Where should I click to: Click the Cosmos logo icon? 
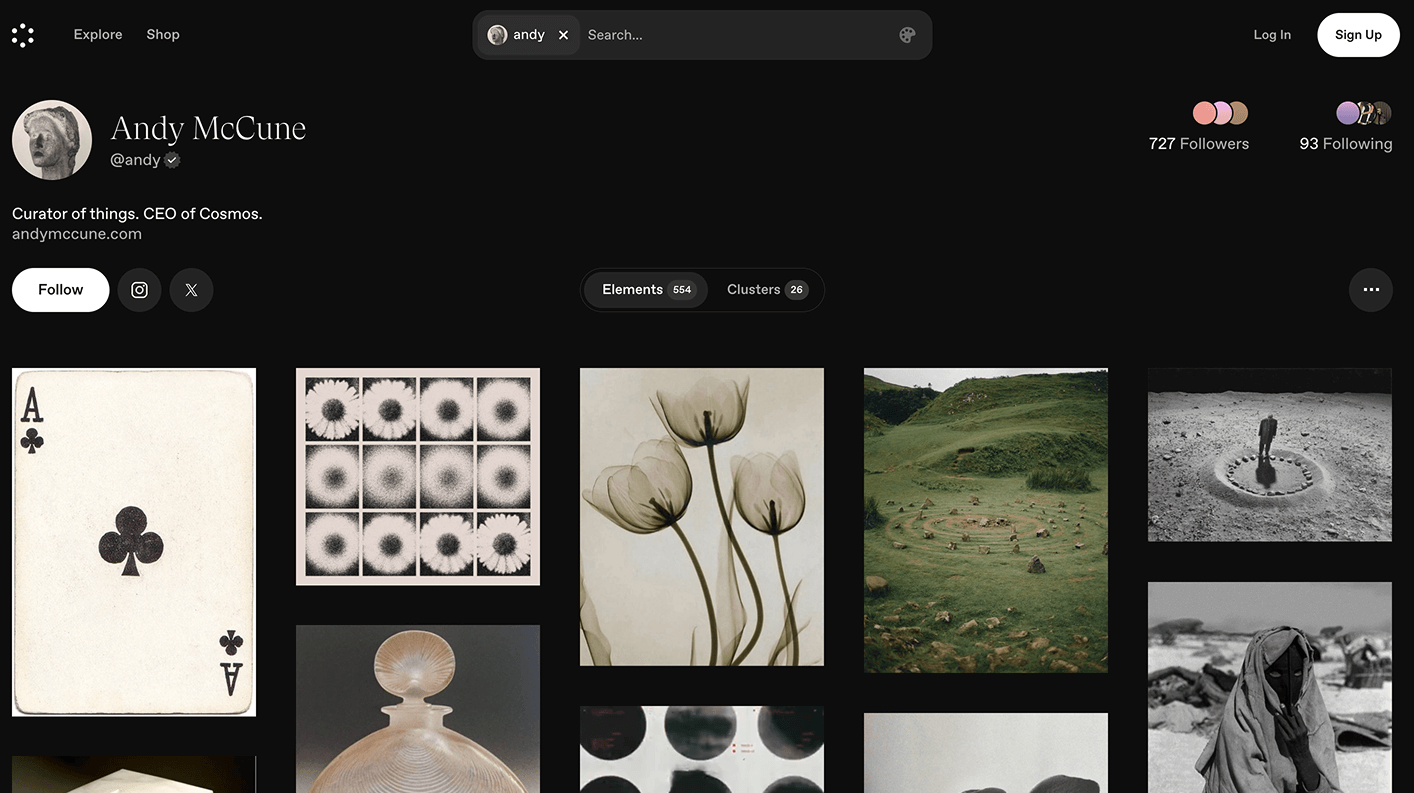[x=23, y=35]
